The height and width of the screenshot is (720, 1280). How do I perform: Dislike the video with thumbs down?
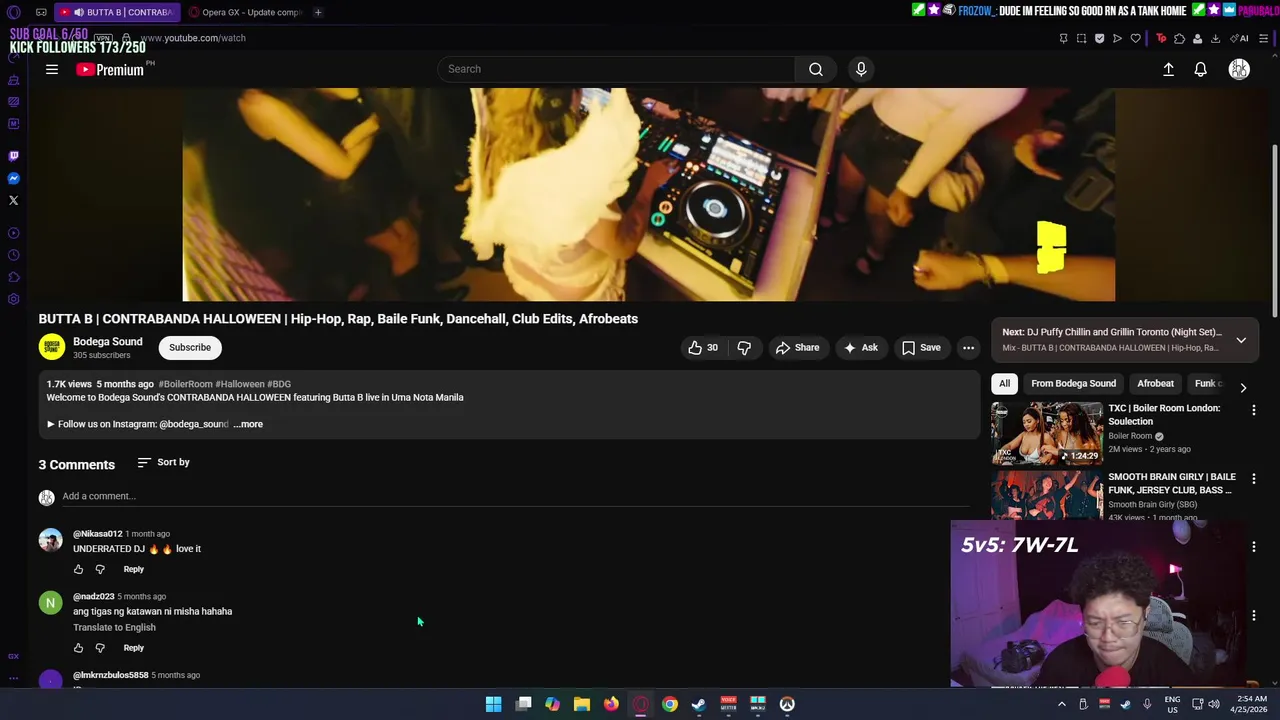[744, 348]
